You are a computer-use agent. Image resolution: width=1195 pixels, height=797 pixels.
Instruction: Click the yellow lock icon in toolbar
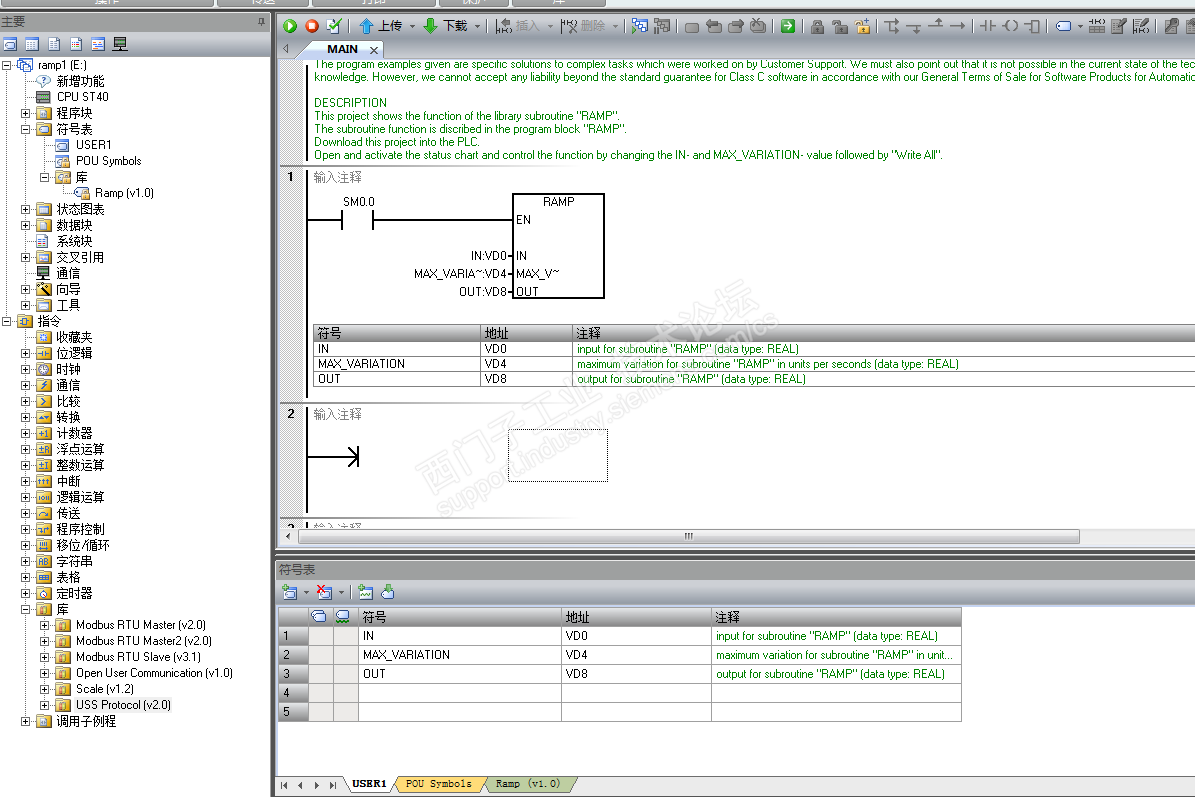[x=862, y=27]
